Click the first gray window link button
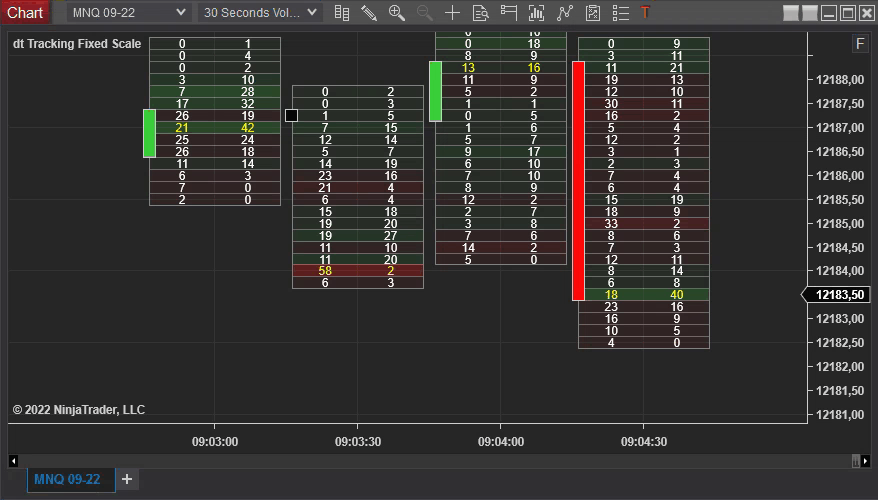This screenshot has height=500, width=878. (791, 13)
